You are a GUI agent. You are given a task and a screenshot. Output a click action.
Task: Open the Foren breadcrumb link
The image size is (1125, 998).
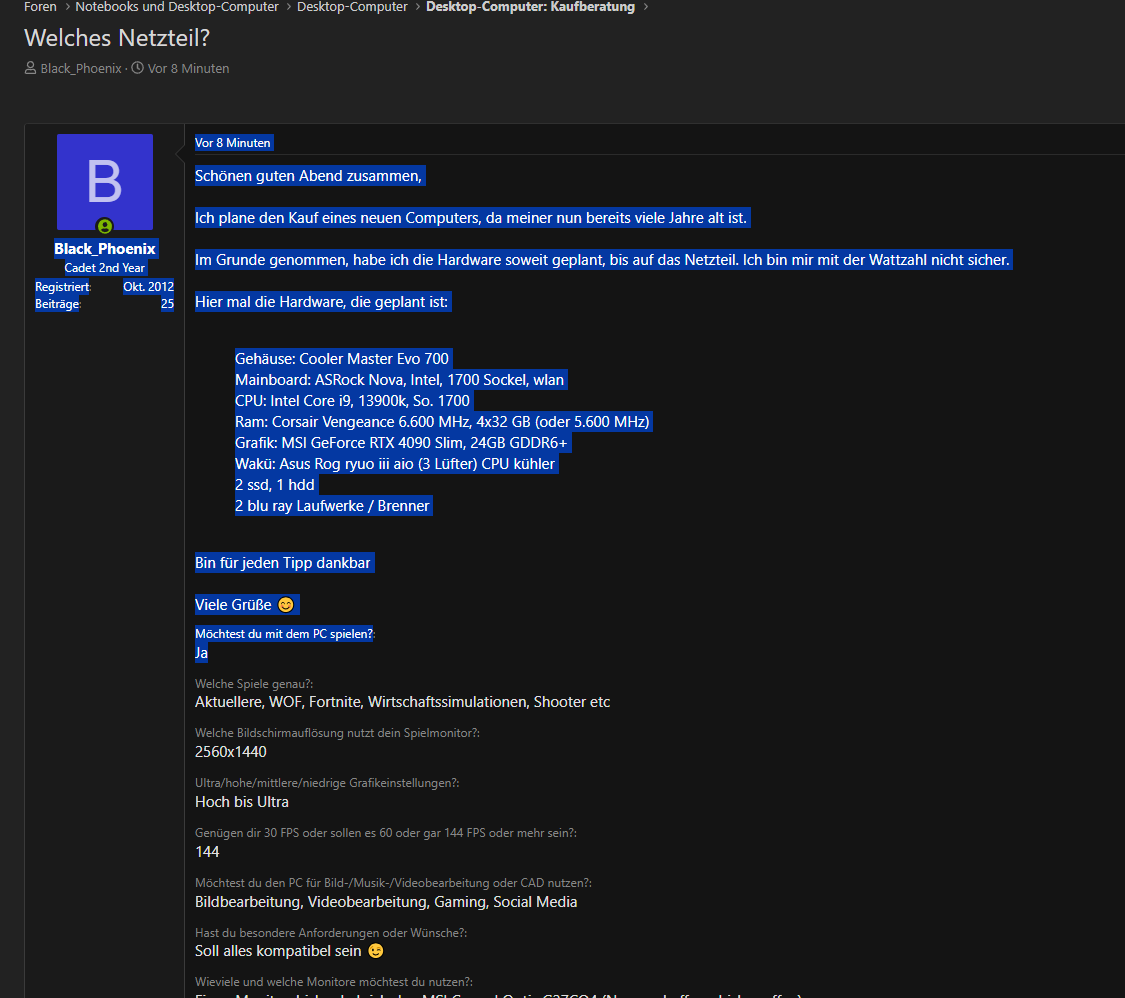40,6
